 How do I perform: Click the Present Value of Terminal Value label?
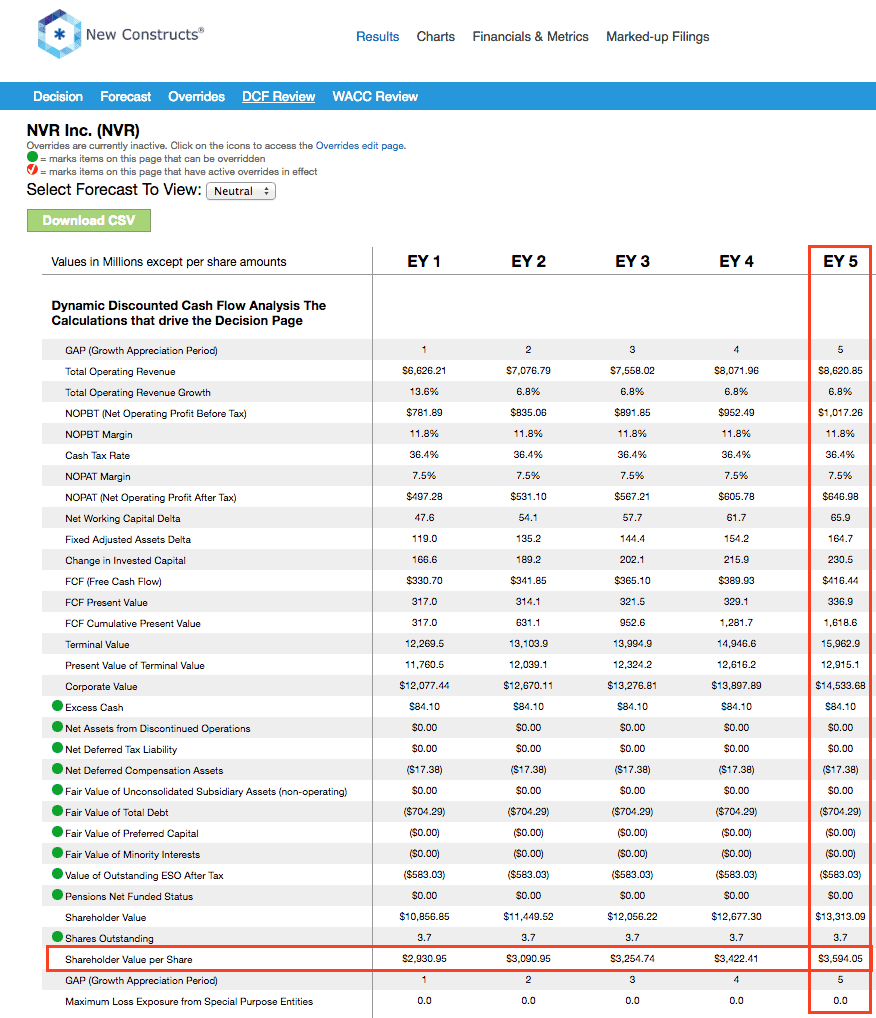point(135,665)
